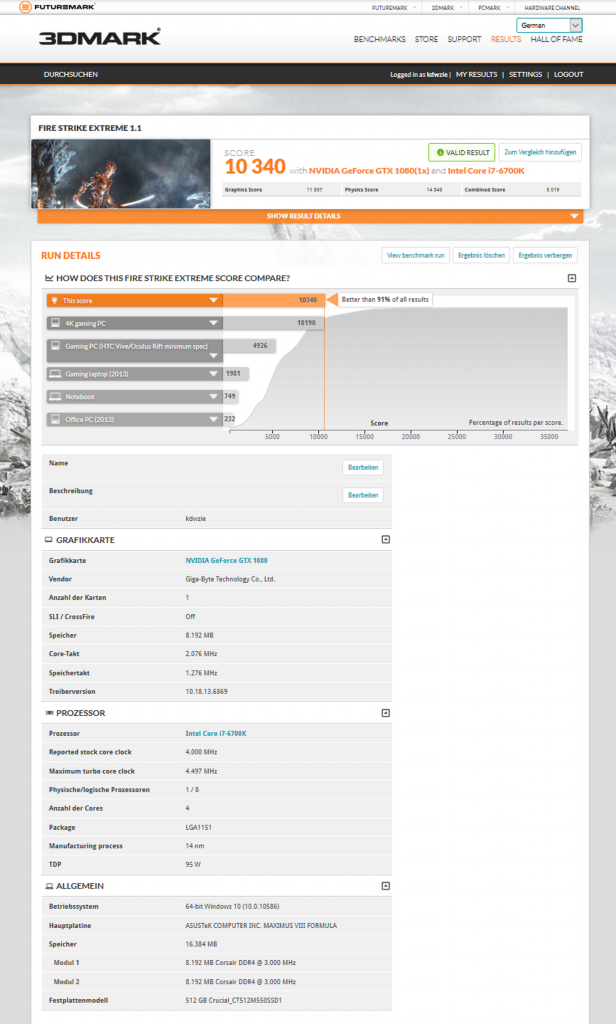The width and height of the screenshot is (616, 1024).
Task: Click the green valid result check icon
Action: point(440,152)
